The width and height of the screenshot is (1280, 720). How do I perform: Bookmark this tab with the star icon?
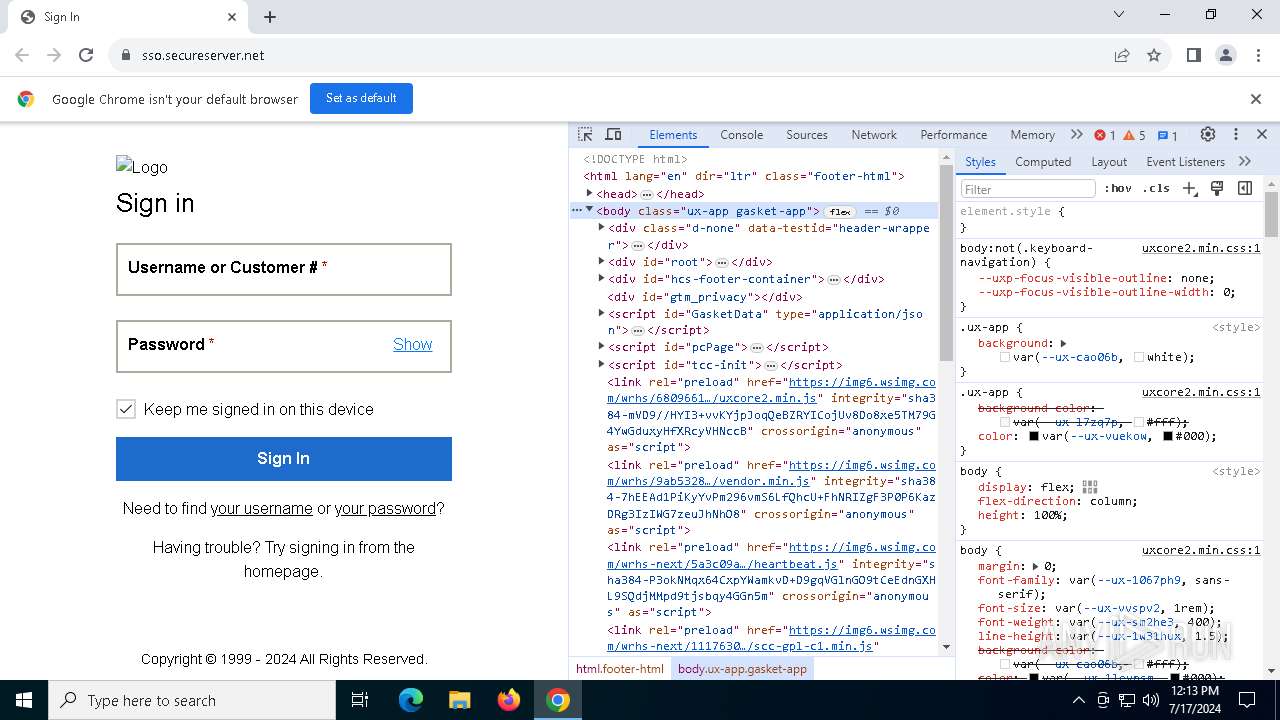click(x=1154, y=56)
